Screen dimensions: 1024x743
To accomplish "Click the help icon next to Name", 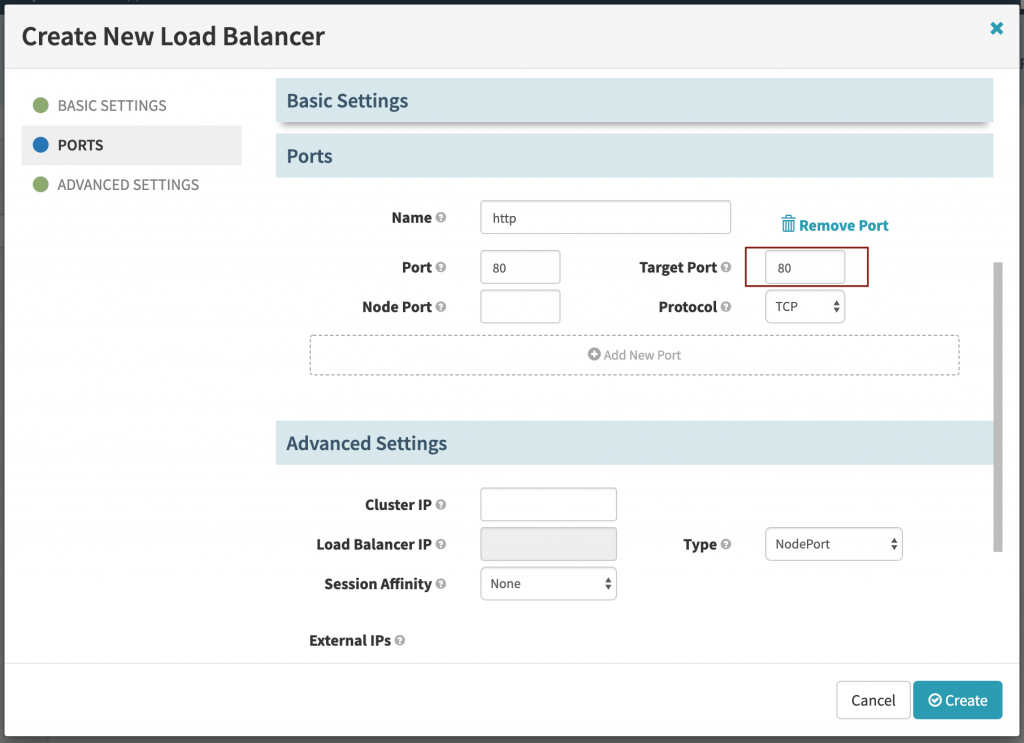I will tap(441, 218).
